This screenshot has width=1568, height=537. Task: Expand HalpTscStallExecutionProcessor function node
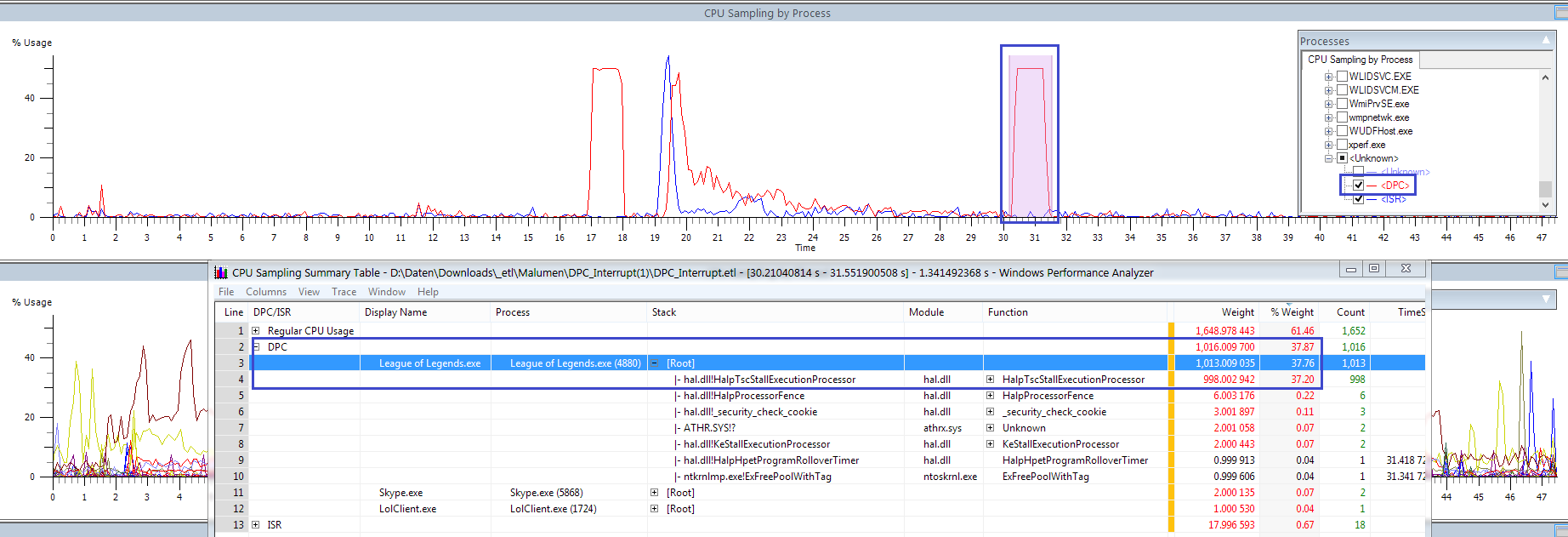(990, 379)
